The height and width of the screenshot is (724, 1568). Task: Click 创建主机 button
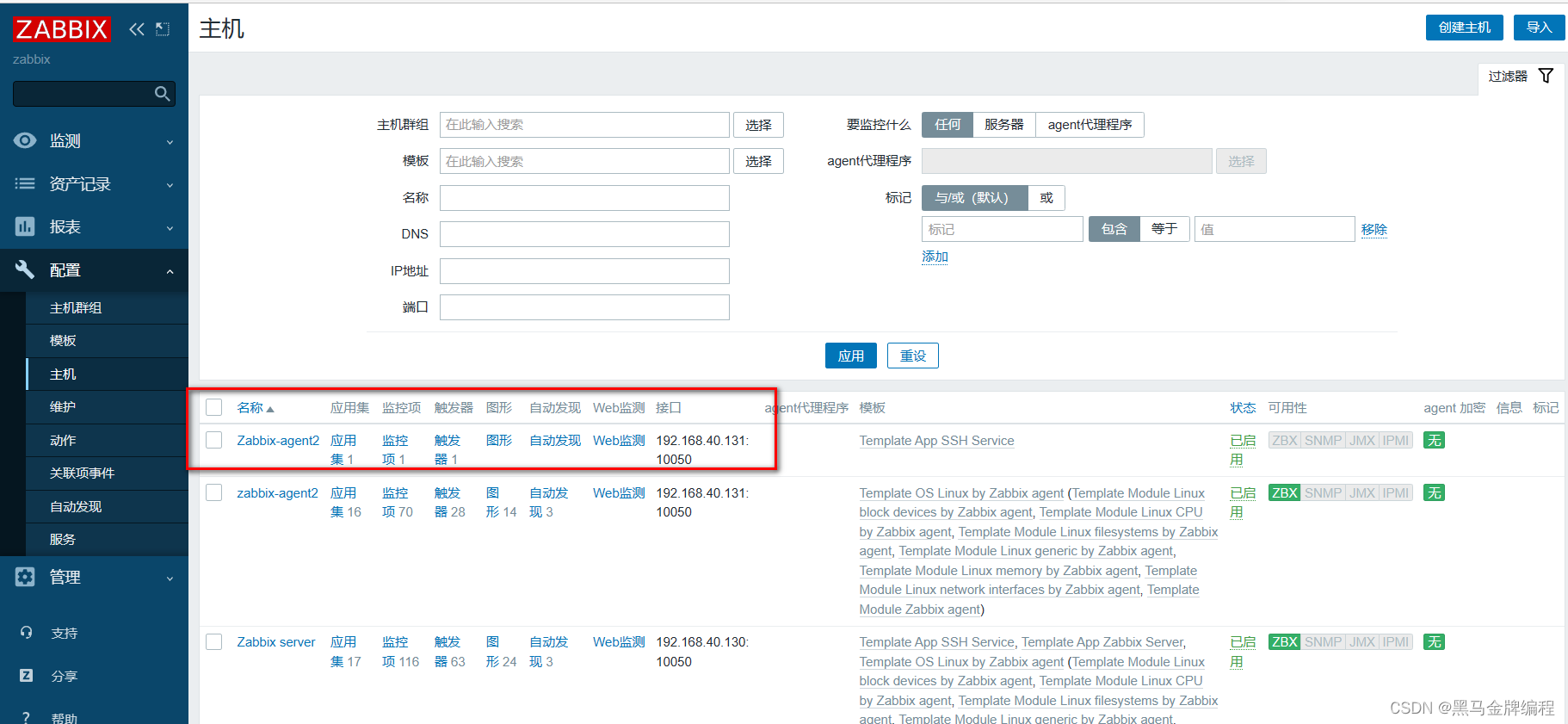[x=1464, y=28]
